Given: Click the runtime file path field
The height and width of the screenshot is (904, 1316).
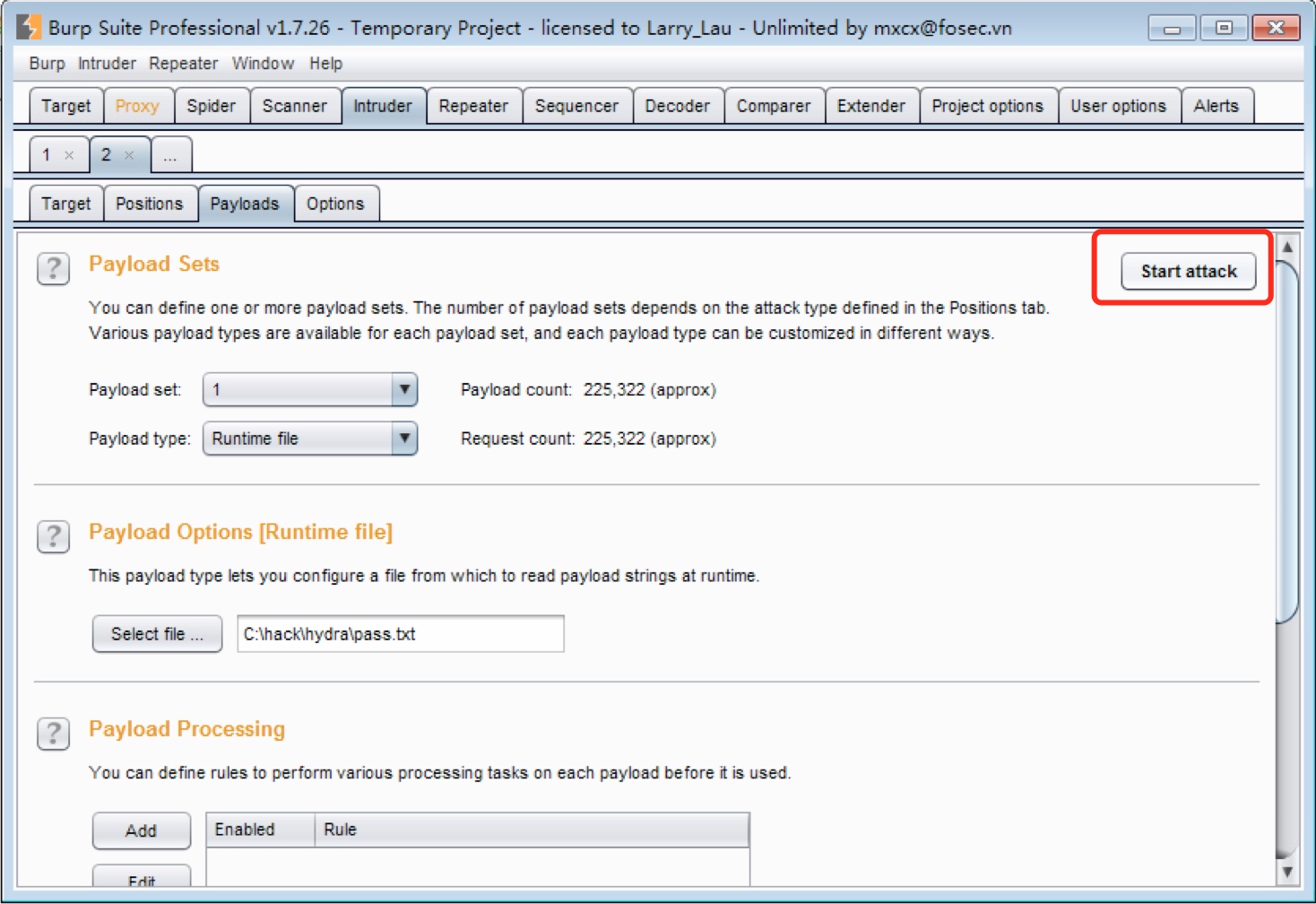Looking at the screenshot, I should (x=401, y=634).
